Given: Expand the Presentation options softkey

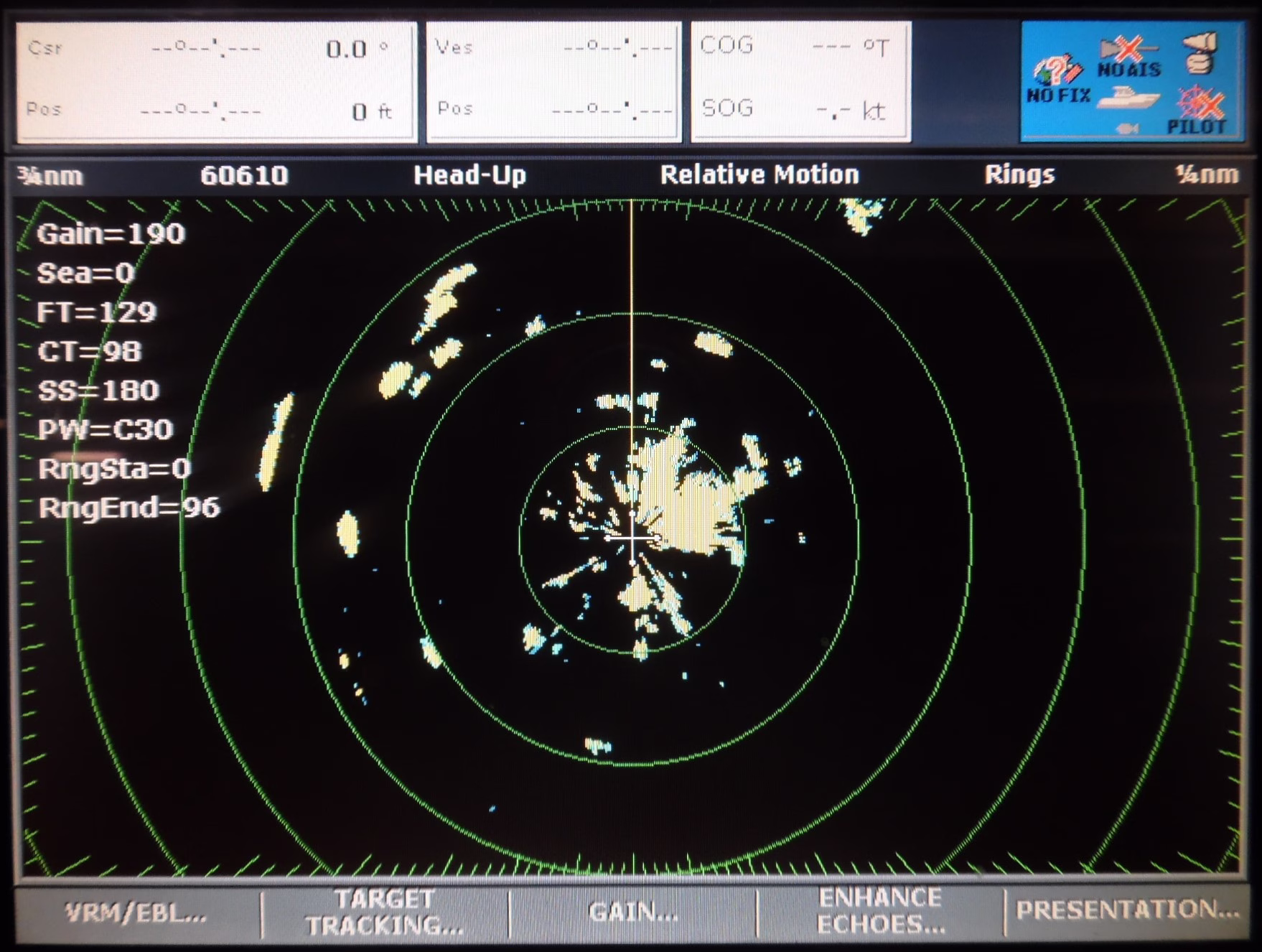Looking at the screenshot, I should (1127, 910).
